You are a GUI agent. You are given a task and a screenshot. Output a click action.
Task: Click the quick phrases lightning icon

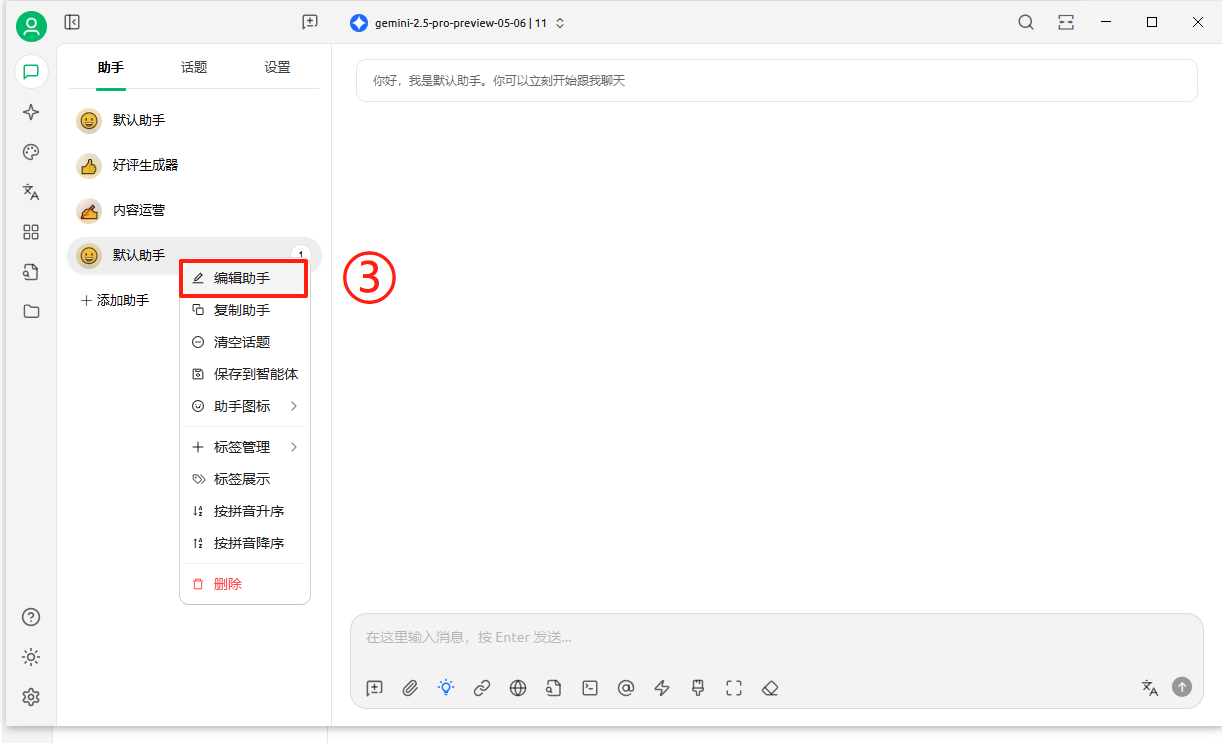coord(662,688)
